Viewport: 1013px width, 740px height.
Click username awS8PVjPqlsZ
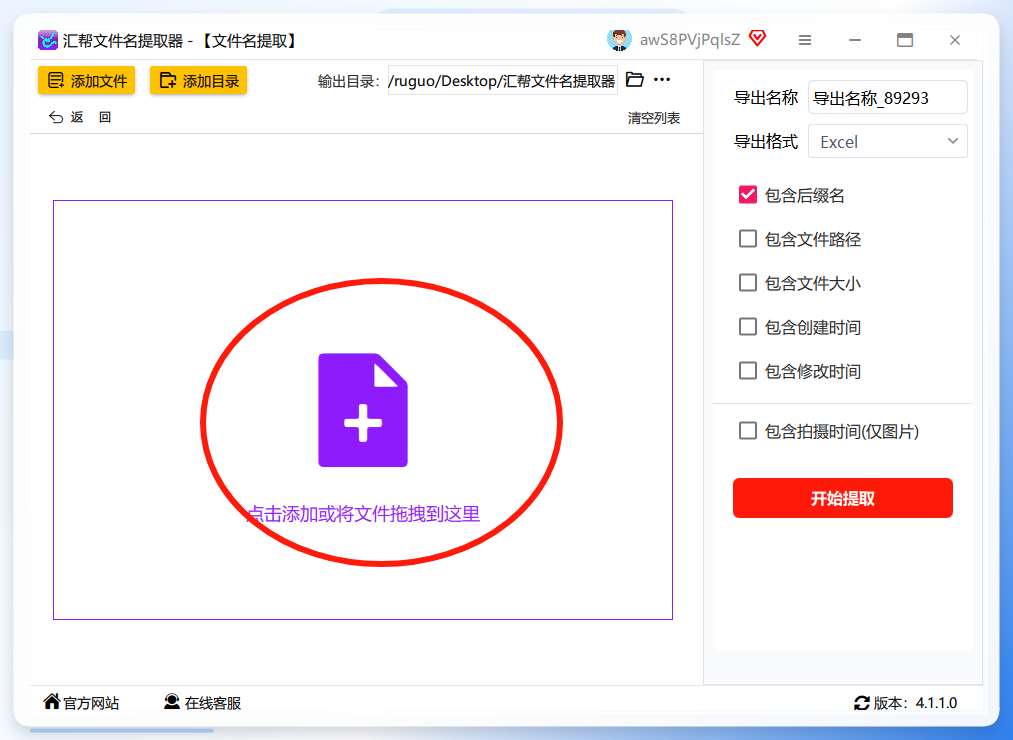pyautogui.click(x=690, y=40)
